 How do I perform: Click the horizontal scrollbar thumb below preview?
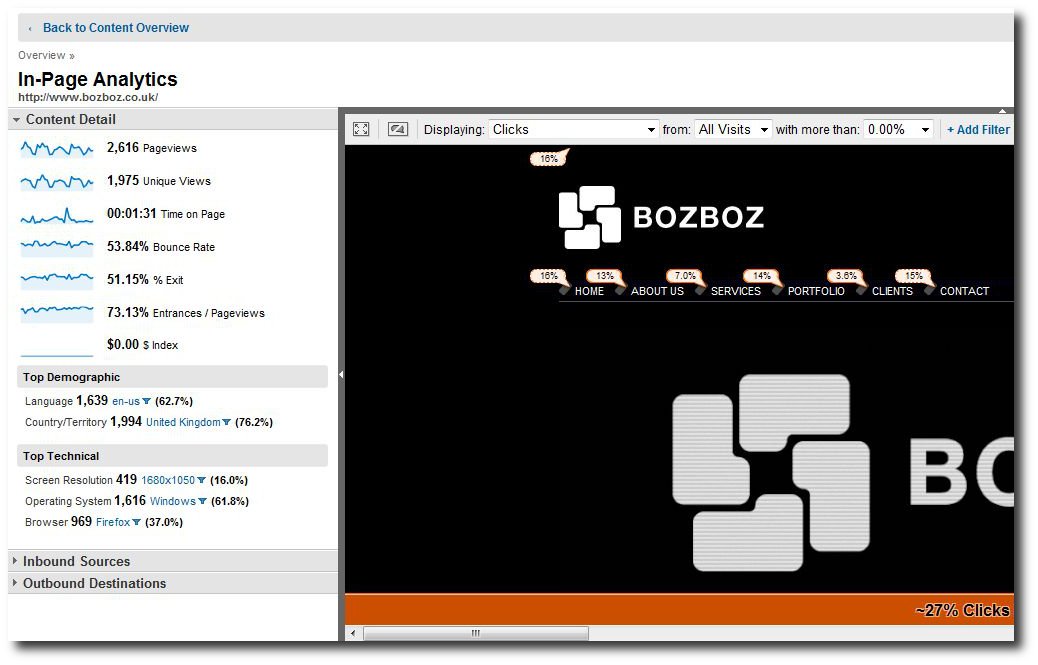[x=476, y=633]
